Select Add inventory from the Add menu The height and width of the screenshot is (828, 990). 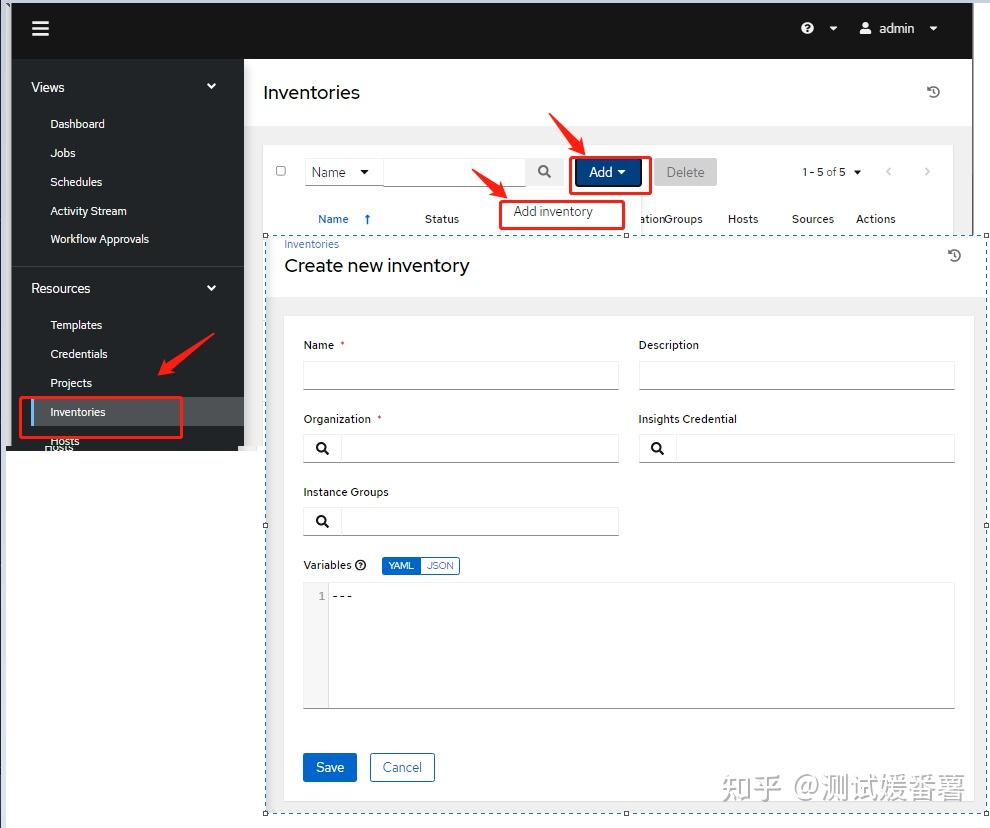click(x=552, y=212)
